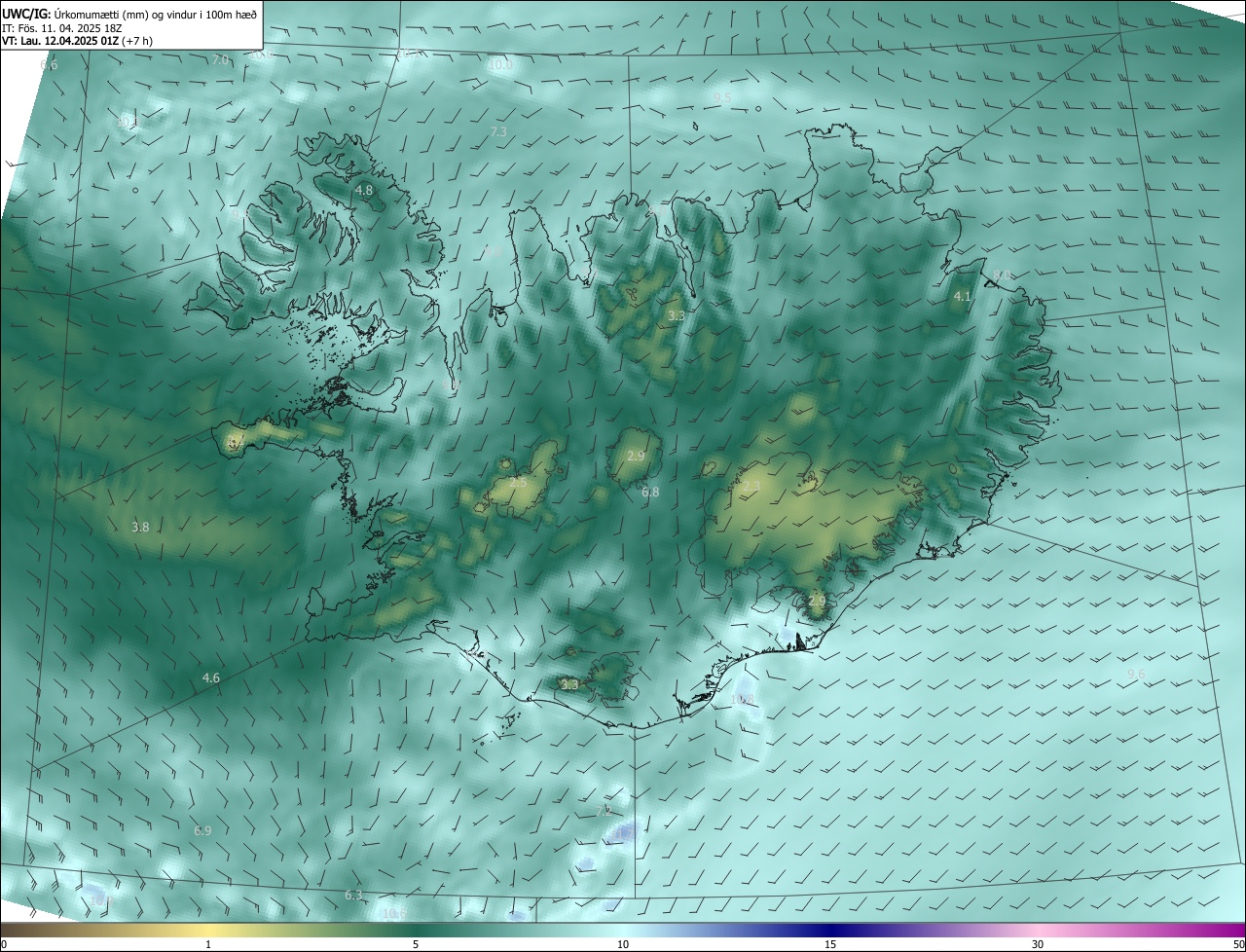
Task: Click the 10.8 value off the south coast
Action: point(743,699)
